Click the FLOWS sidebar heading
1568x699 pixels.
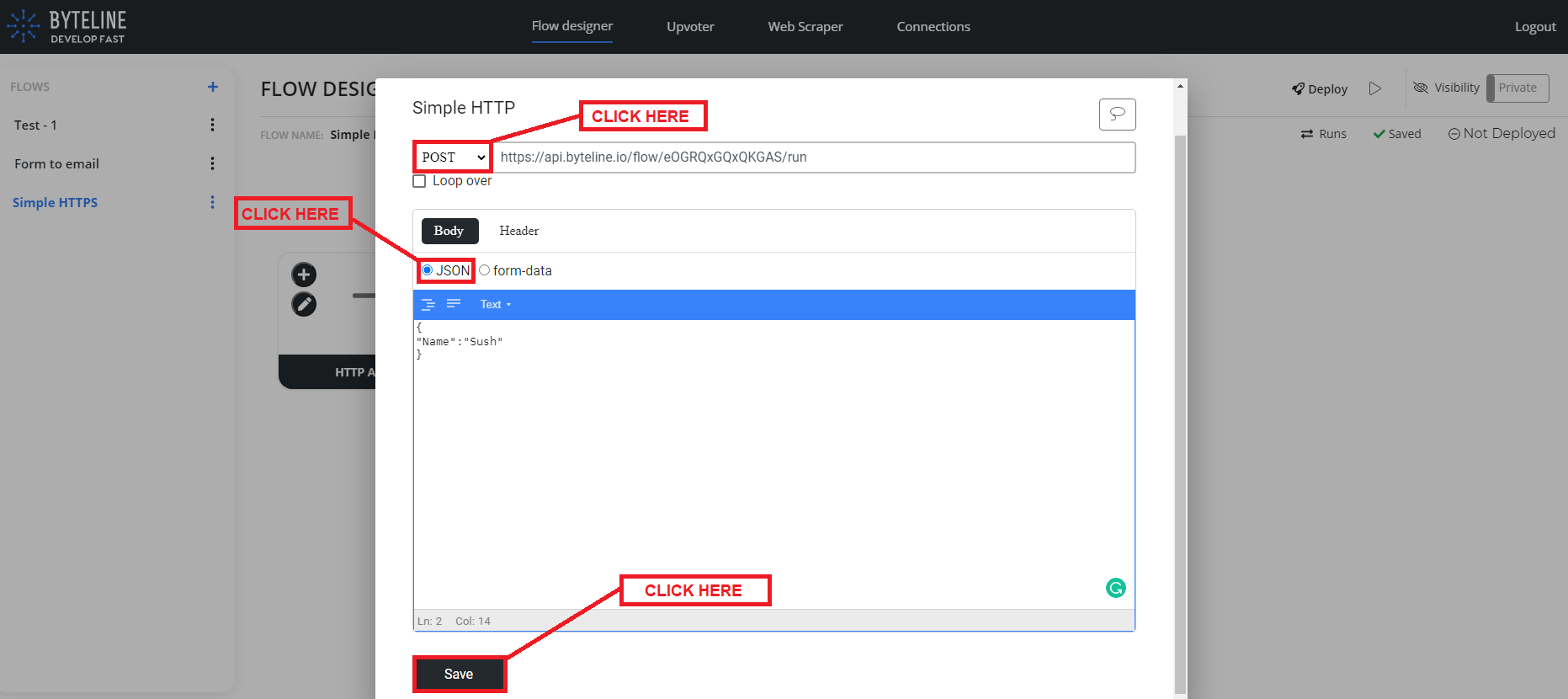click(x=29, y=87)
